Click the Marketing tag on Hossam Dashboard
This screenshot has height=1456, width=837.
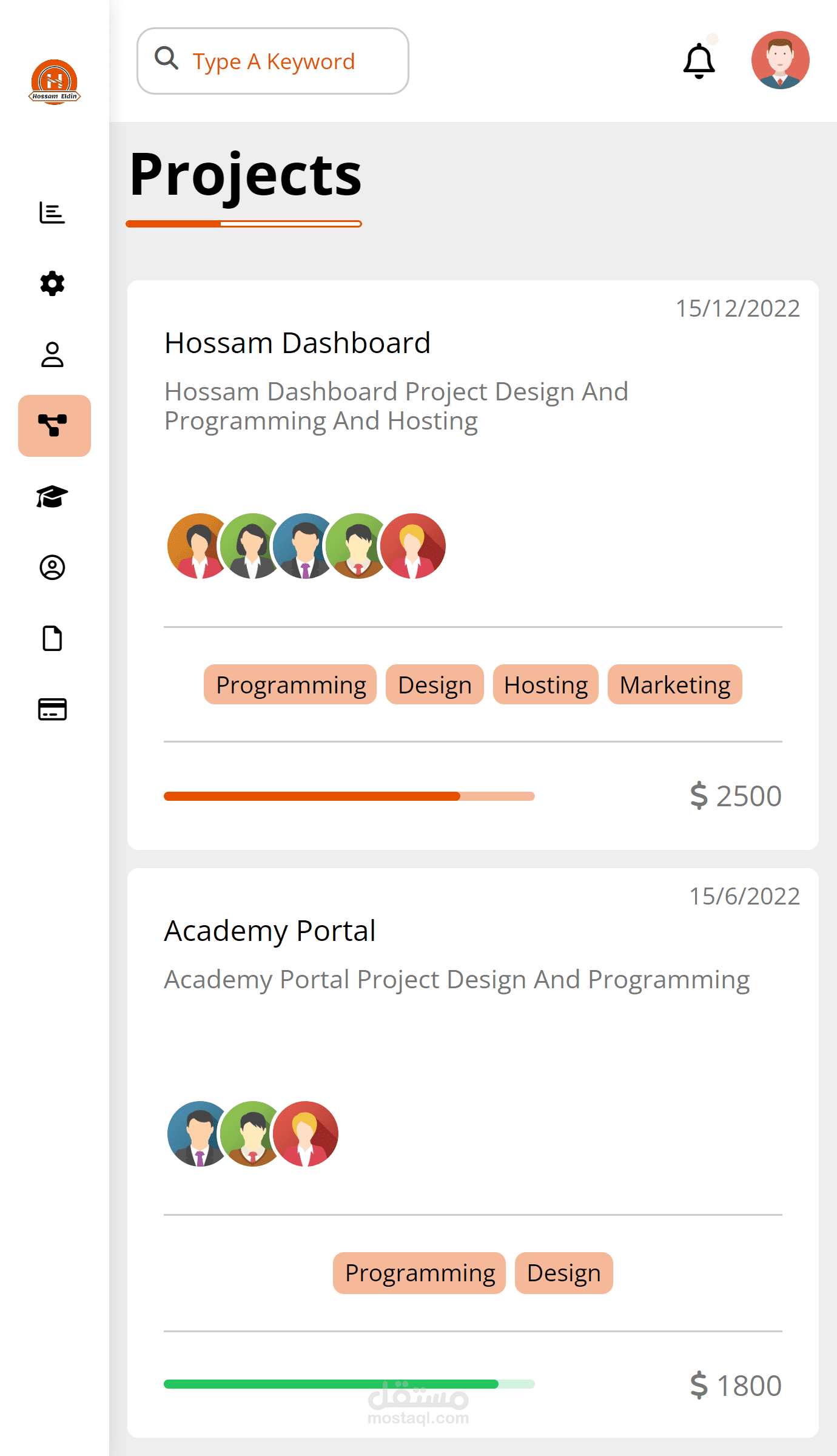674,685
